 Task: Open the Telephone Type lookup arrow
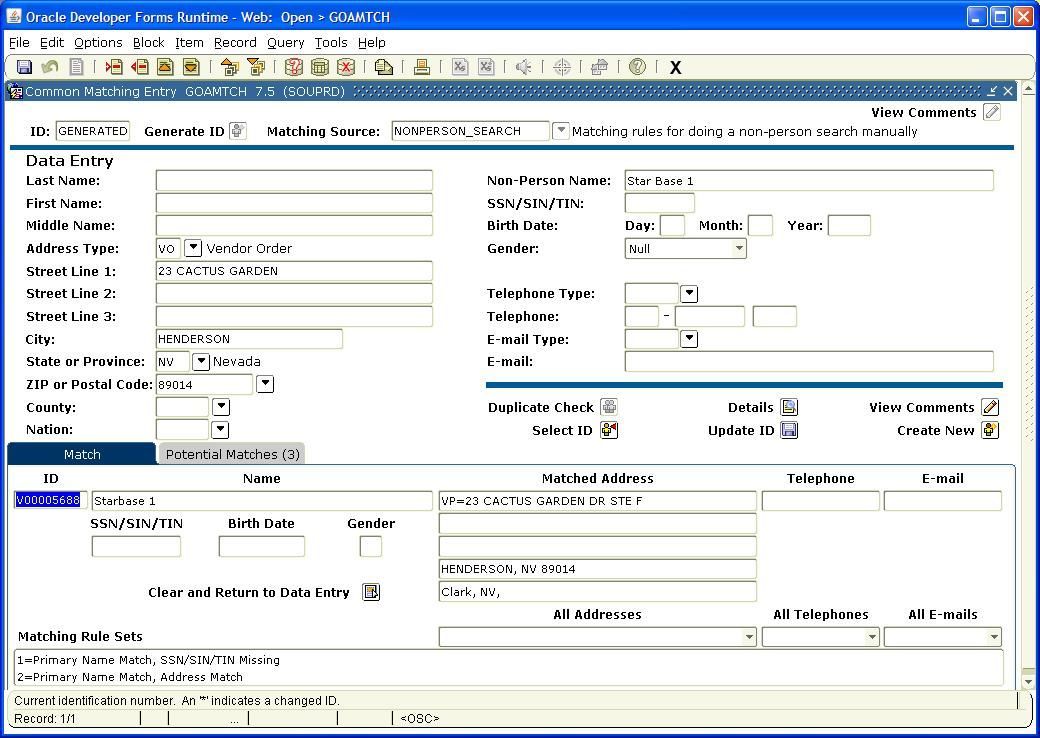(689, 293)
